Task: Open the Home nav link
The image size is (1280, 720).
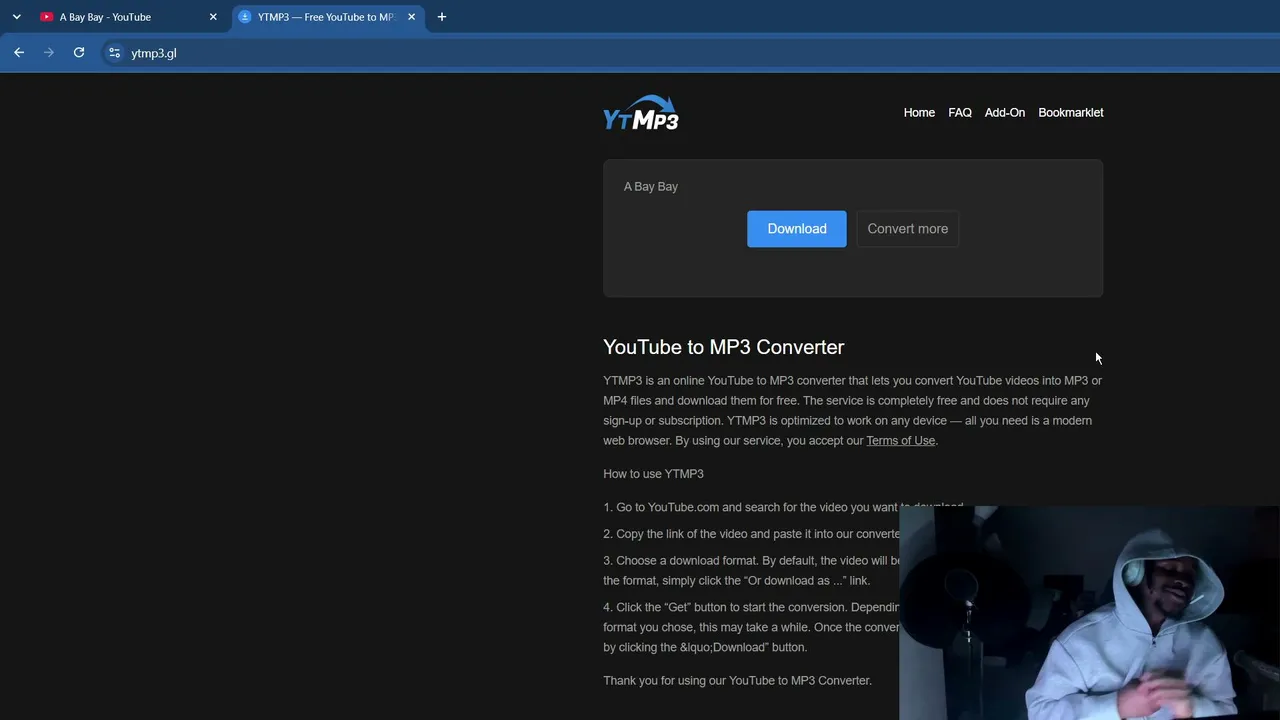Action: click(919, 113)
